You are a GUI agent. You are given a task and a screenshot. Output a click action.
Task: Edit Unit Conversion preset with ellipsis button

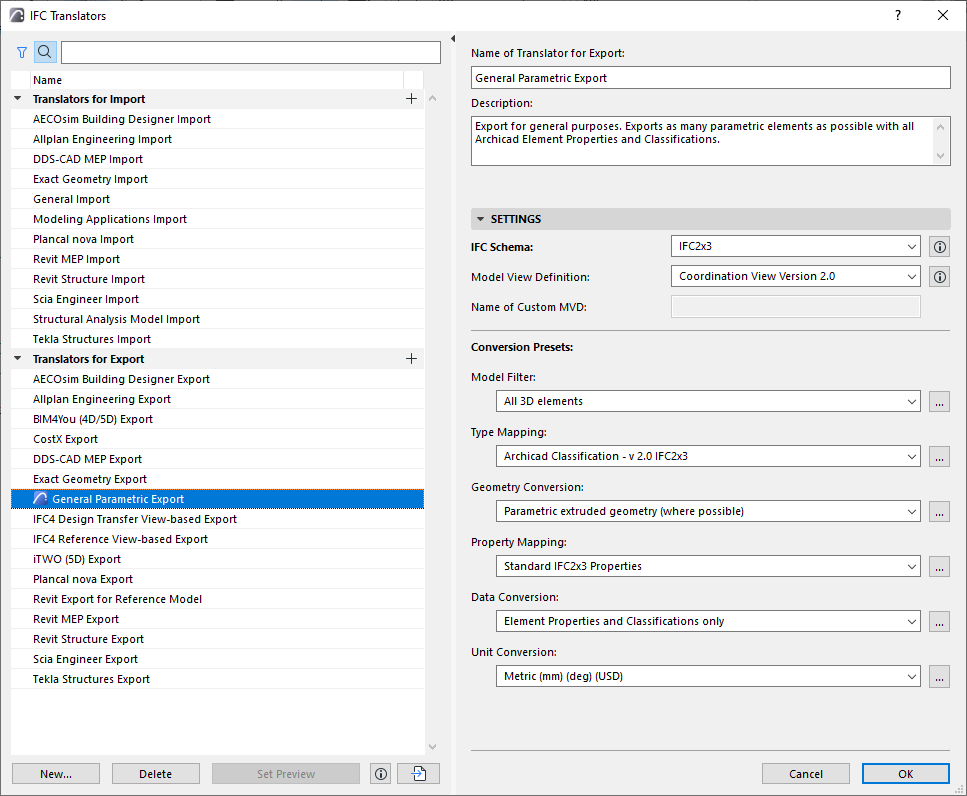(x=939, y=676)
